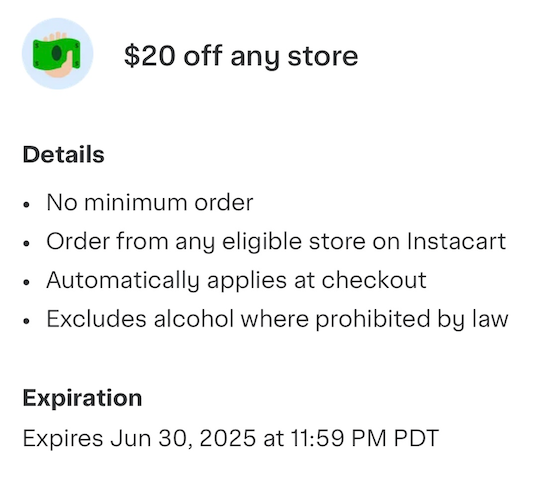Screen dimensions: 547x485
Task: Click the word 'Expires' in the expiration line
Action: 63,439
